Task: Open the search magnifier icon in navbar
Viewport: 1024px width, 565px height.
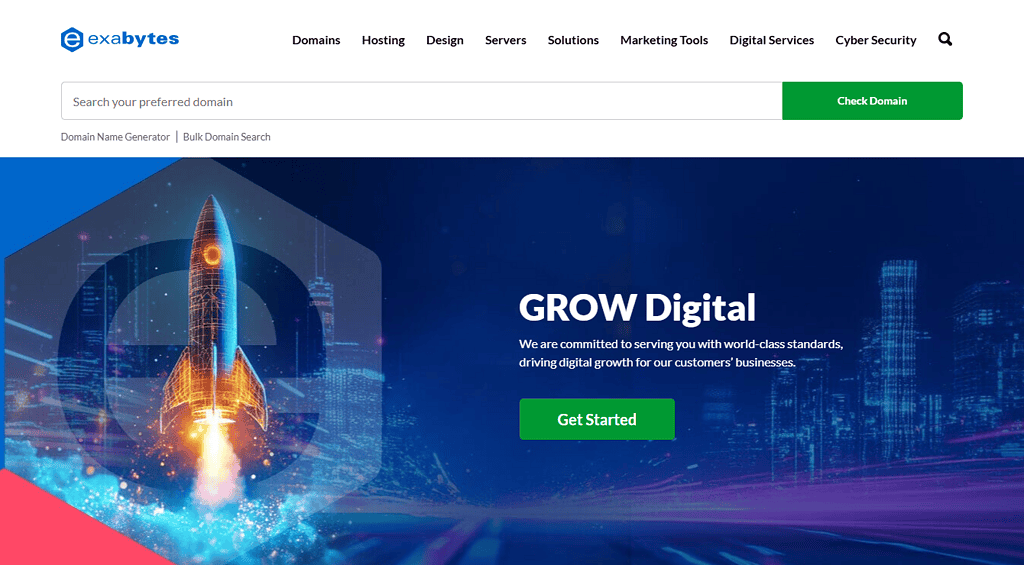Action: click(x=945, y=39)
